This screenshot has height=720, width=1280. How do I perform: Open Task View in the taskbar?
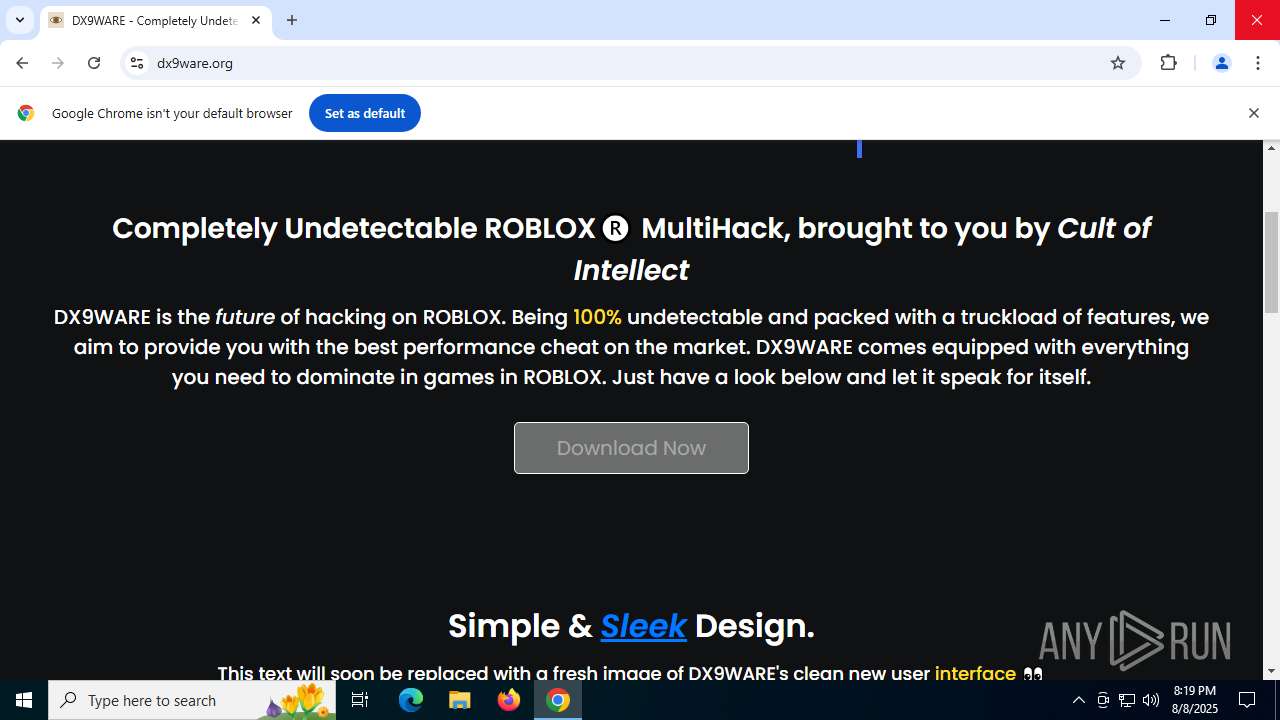pyautogui.click(x=360, y=700)
